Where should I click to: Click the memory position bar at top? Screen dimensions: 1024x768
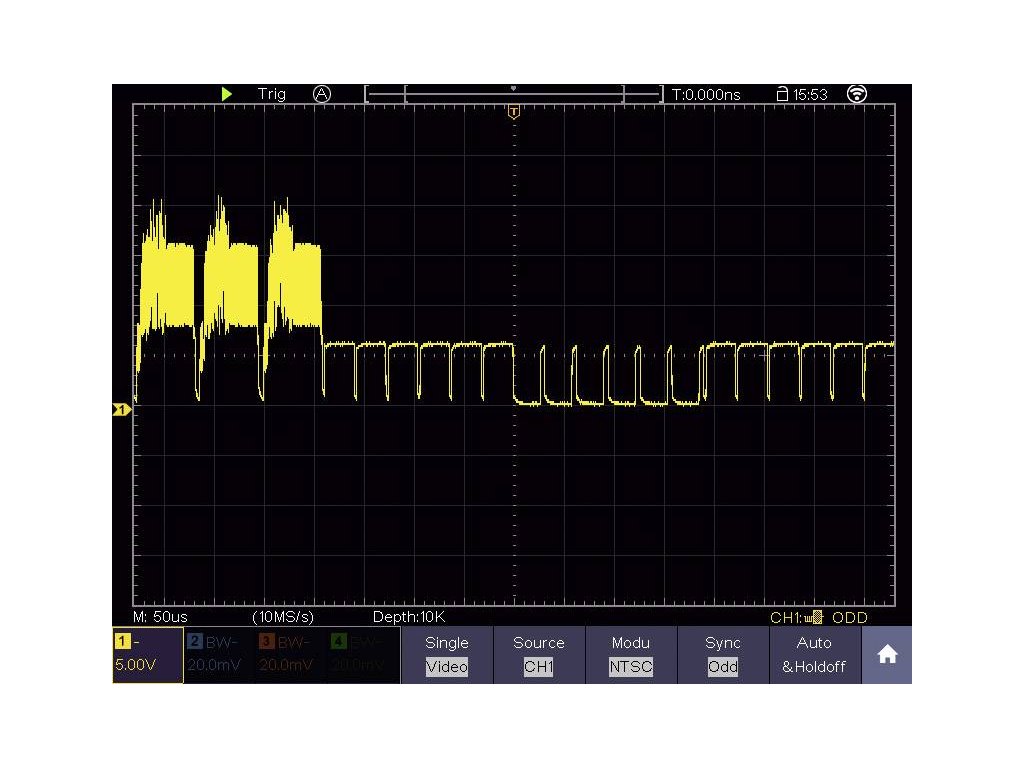tap(513, 94)
